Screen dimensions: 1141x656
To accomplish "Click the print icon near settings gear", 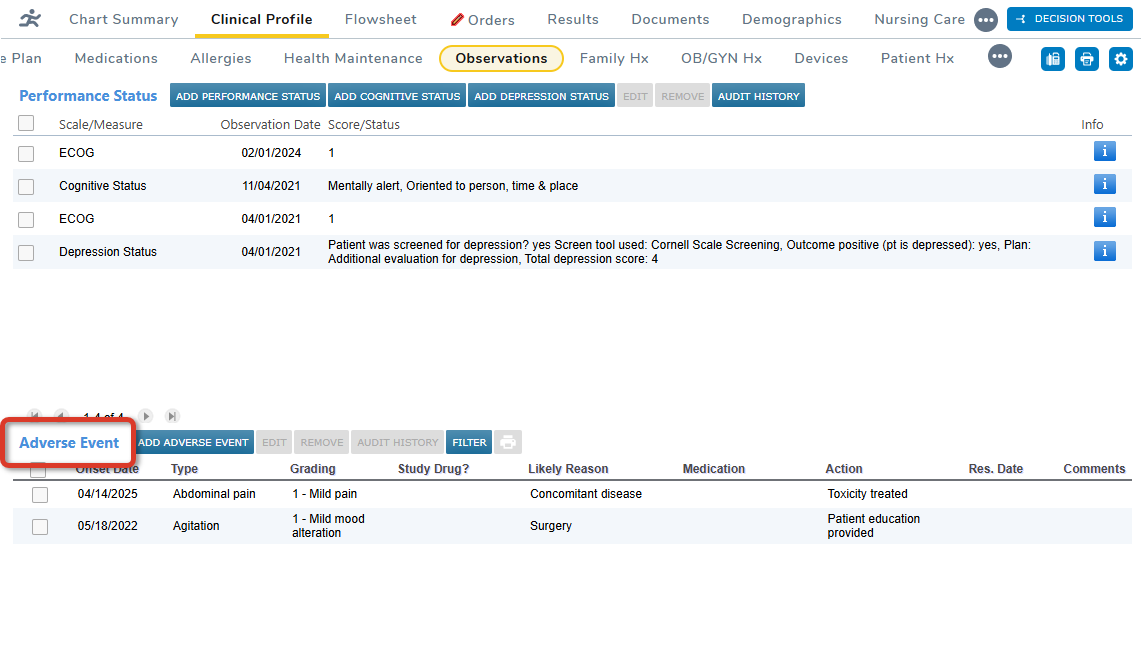I will (x=1087, y=59).
